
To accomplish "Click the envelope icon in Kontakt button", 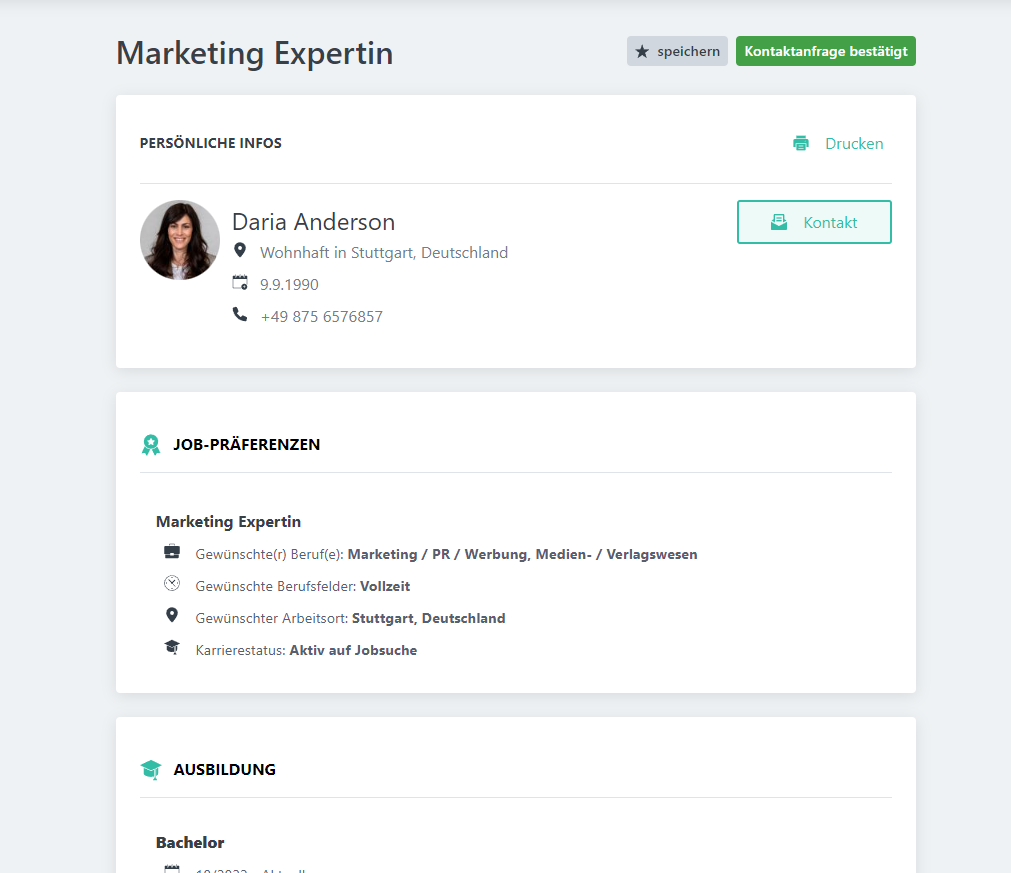I will point(779,223).
